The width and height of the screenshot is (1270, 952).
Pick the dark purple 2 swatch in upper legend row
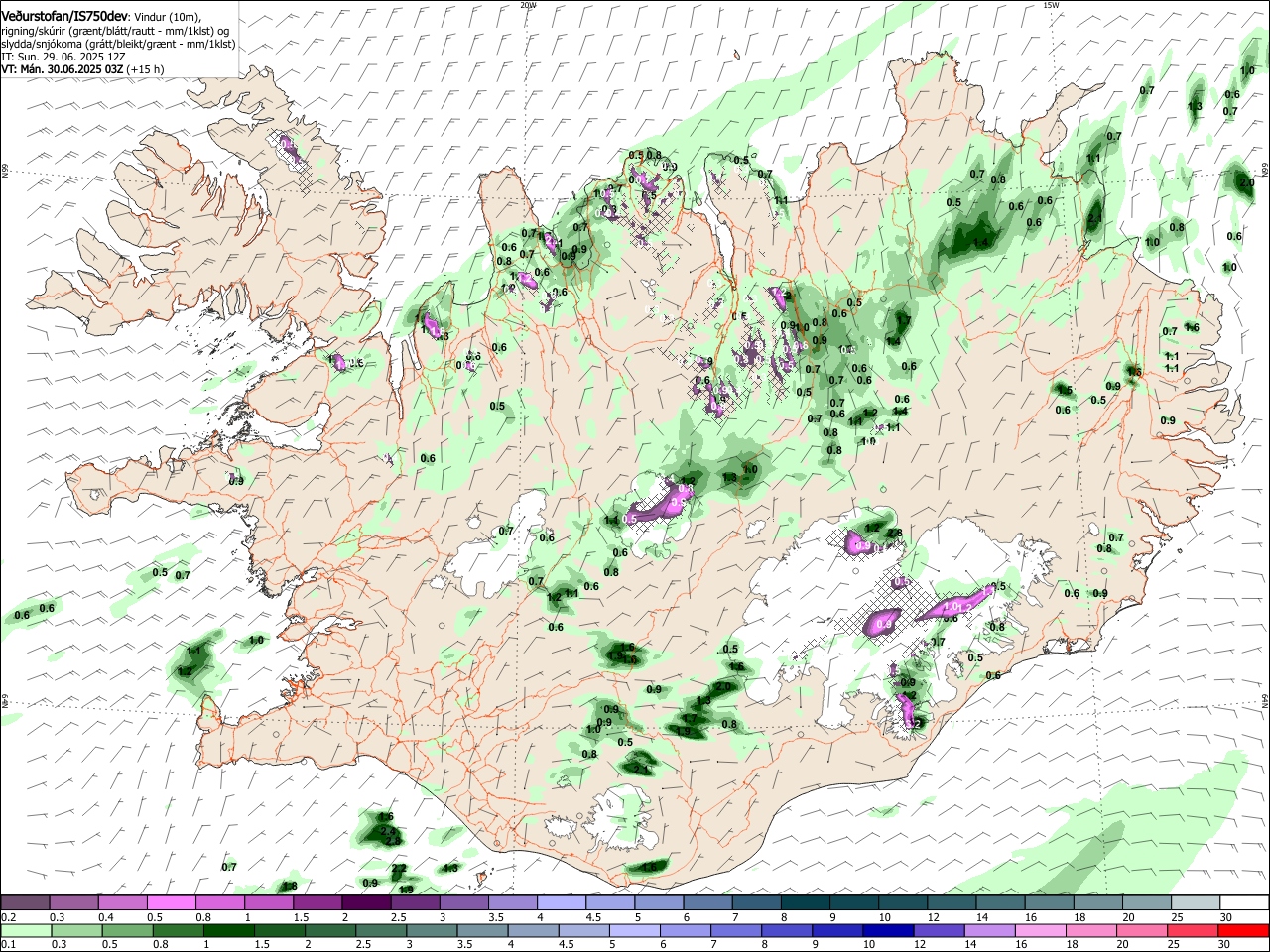pos(365,903)
